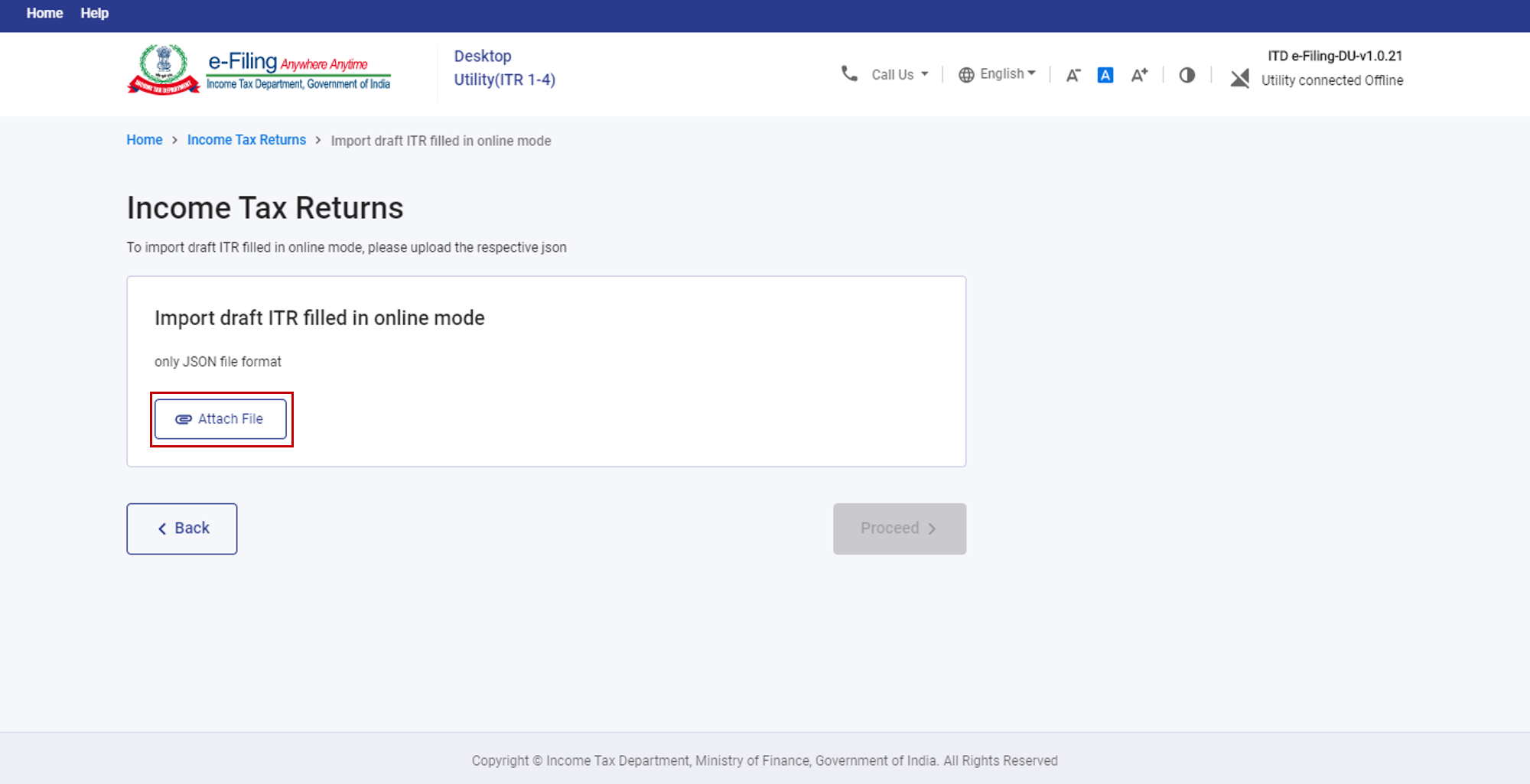Expand the Call Us dropdown
Screen dimensions: 1530x784
coord(900,74)
